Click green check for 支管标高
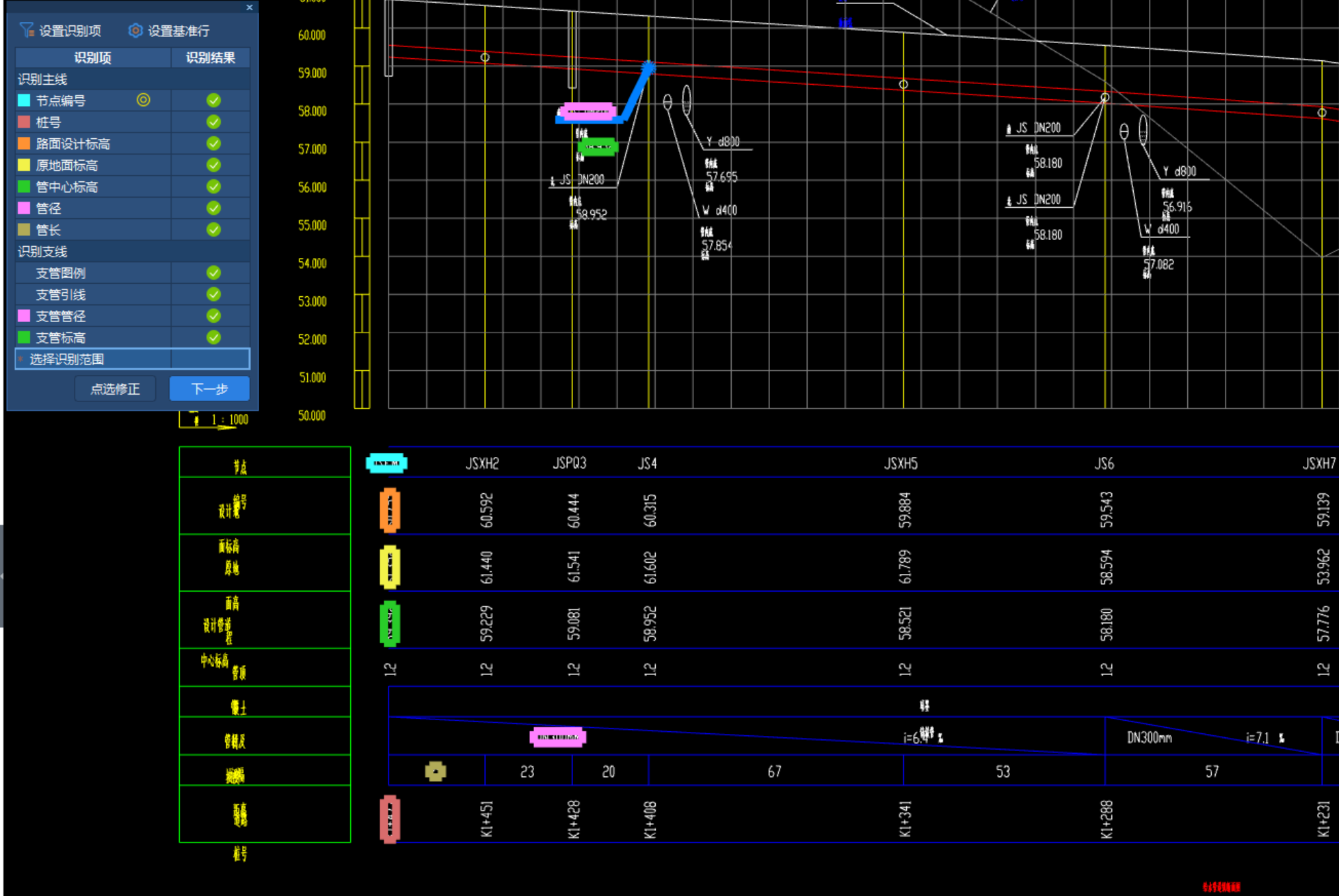1339x896 pixels. (x=213, y=337)
